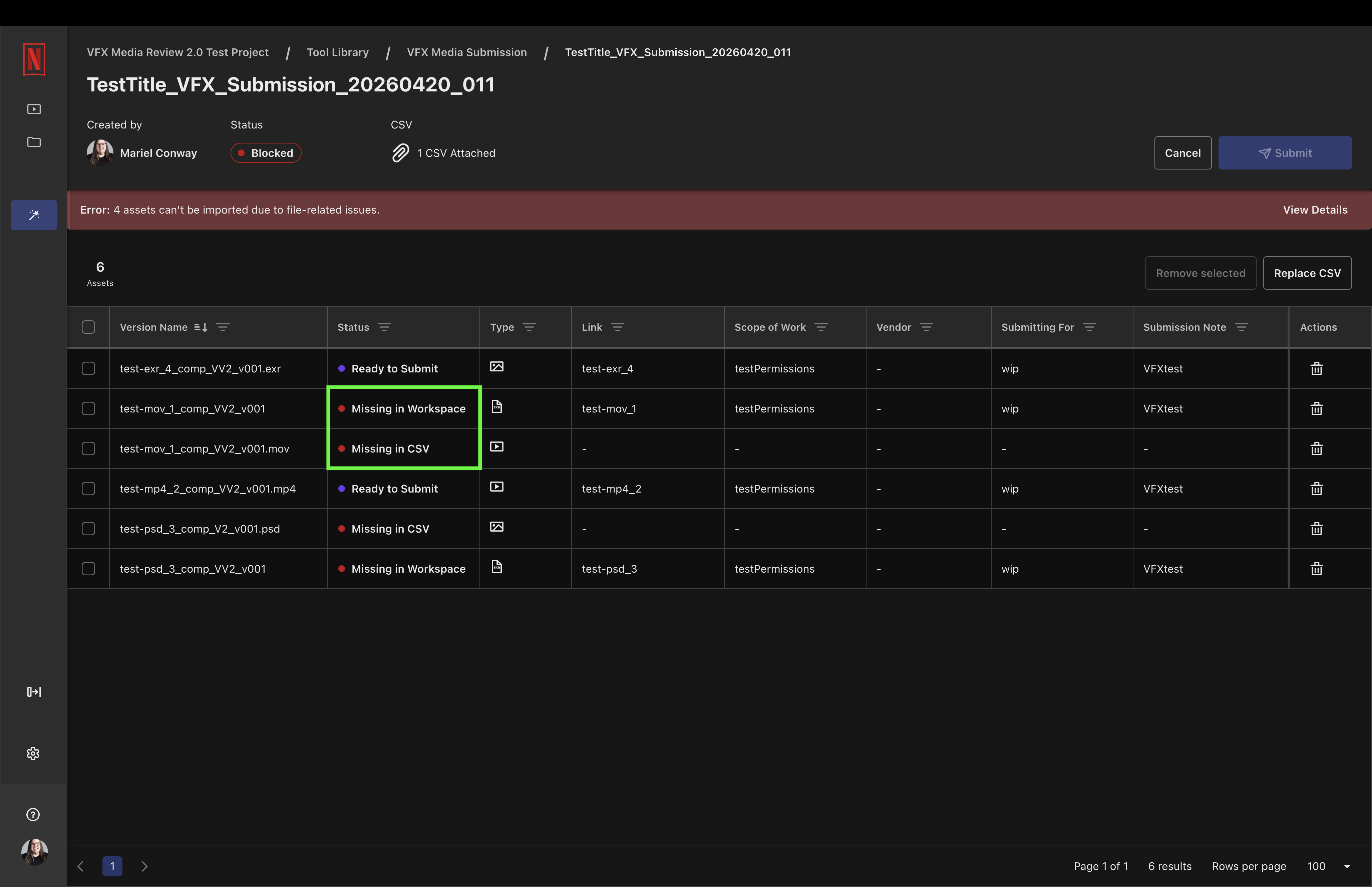Click the TestTitle_VFX_Submission_20260420_011 breadcrumb

[678, 52]
